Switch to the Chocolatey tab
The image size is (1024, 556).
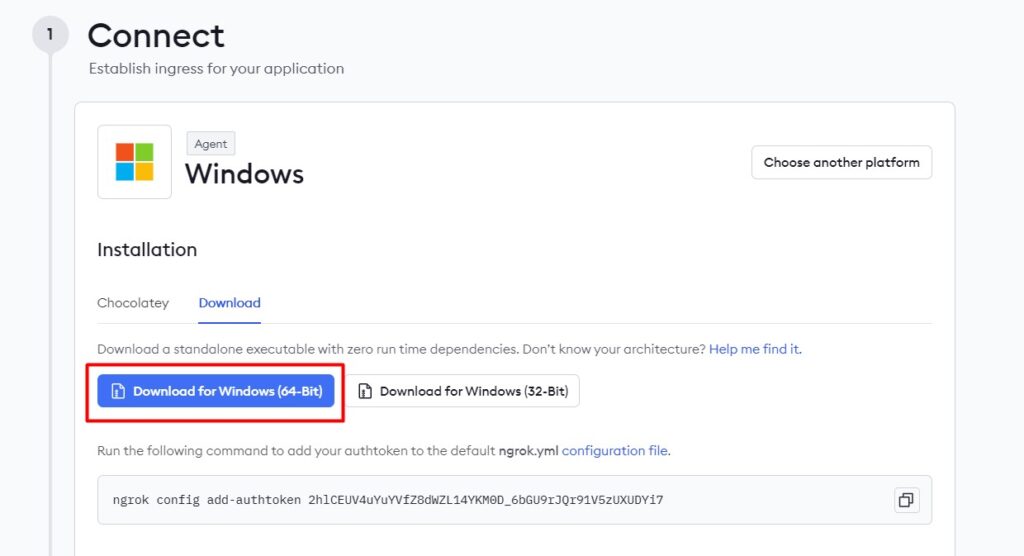(133, 303)
